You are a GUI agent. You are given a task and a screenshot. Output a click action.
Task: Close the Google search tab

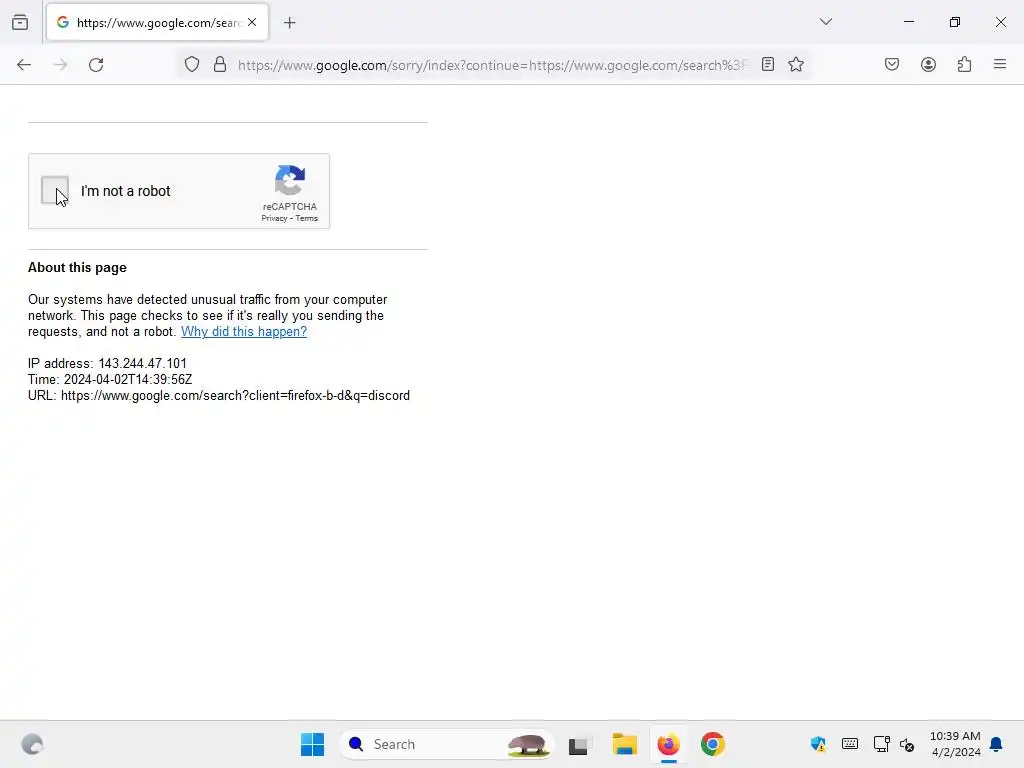click(x=252, y=22)
